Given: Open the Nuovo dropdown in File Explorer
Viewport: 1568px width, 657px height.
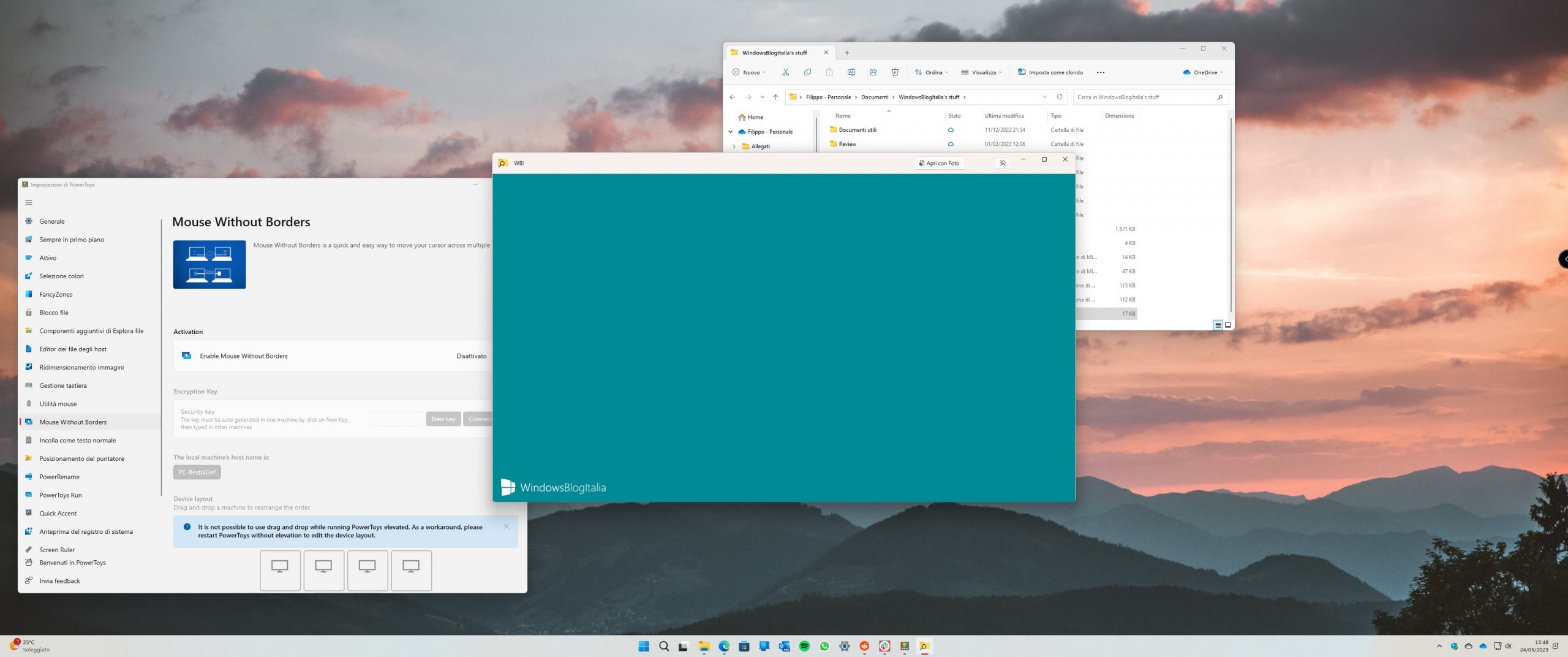Looking at the screenshot, I should tap(749, 72).
